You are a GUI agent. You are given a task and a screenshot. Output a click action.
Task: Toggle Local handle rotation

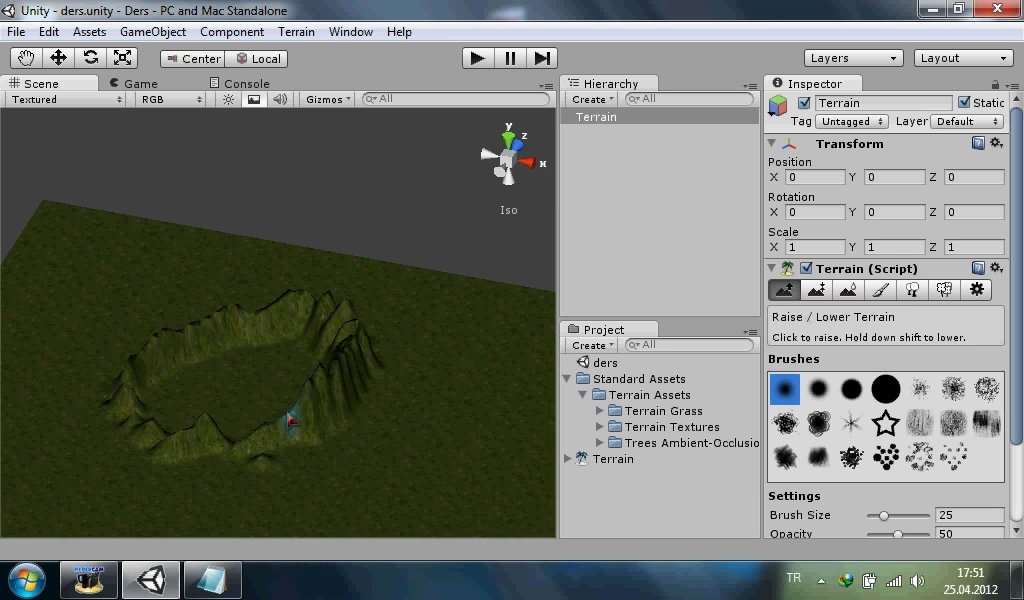click(x=257, y=59)
